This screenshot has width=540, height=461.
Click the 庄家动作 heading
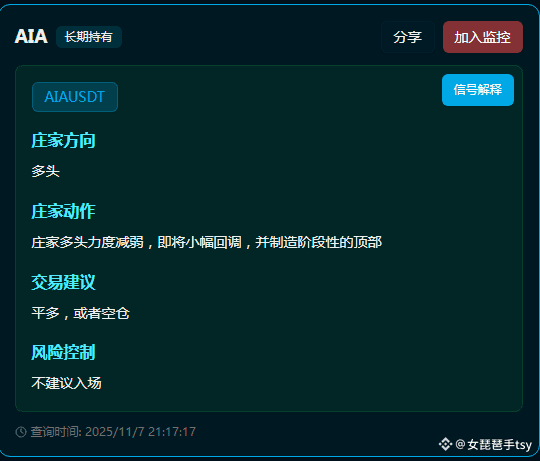63,211
